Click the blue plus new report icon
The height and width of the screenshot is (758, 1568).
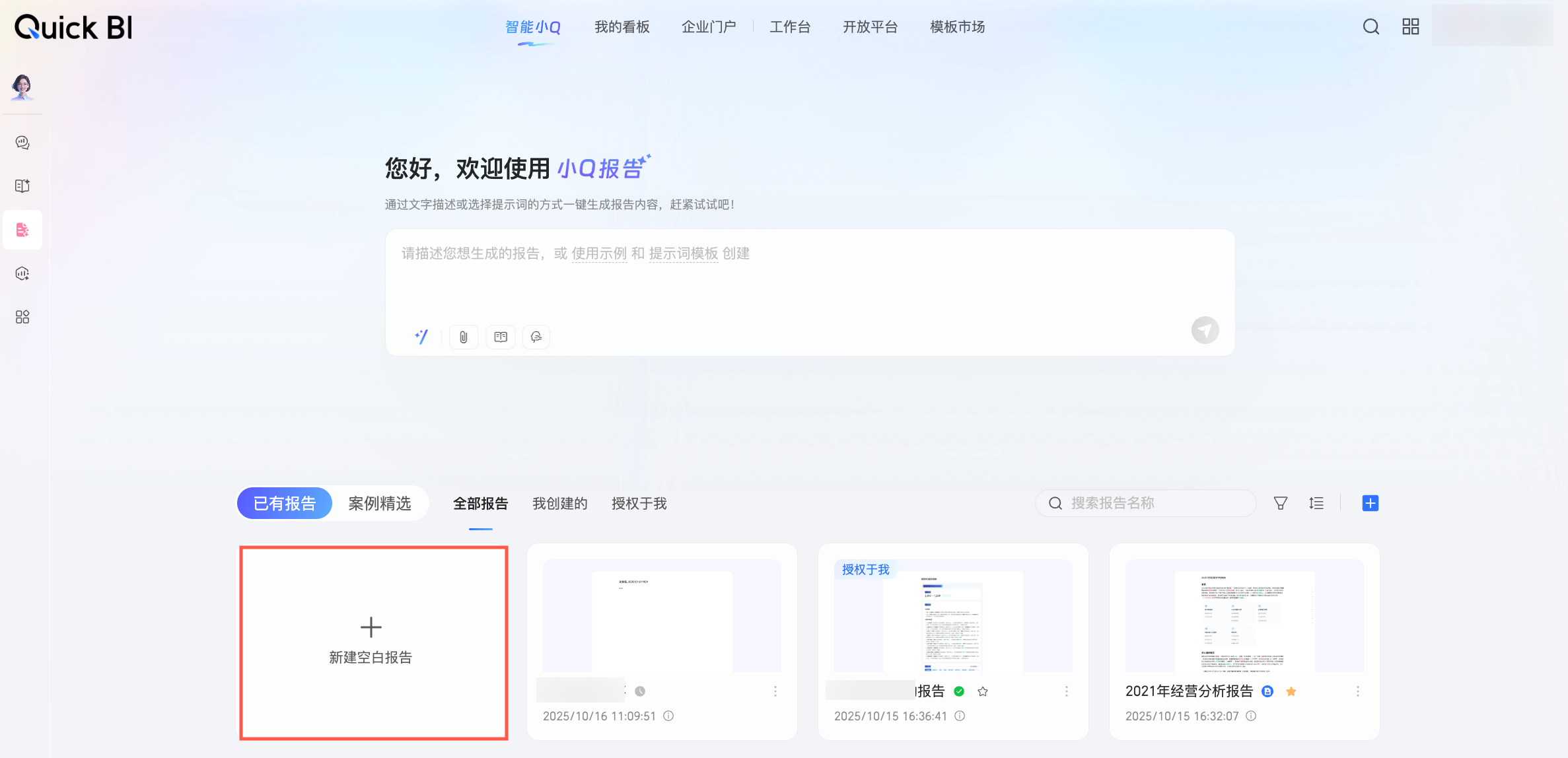(1370, 503)
